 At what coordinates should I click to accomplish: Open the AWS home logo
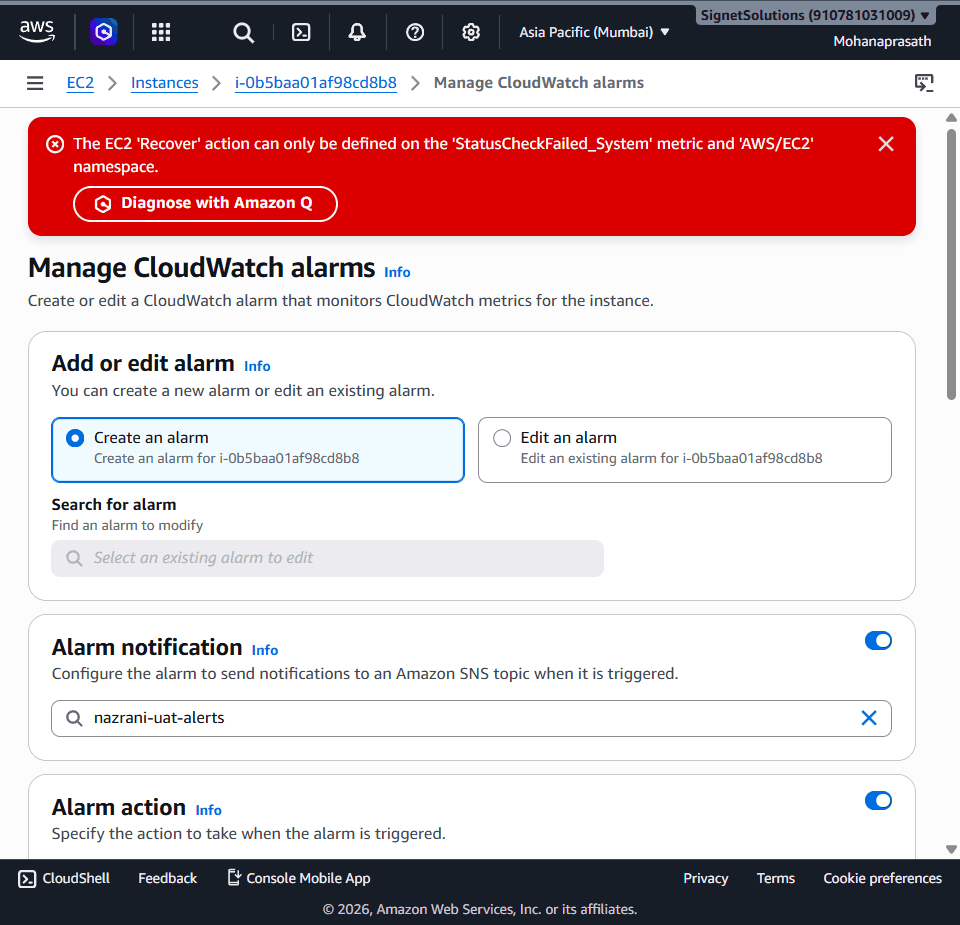pyautogui.click(x=37, y=31)
